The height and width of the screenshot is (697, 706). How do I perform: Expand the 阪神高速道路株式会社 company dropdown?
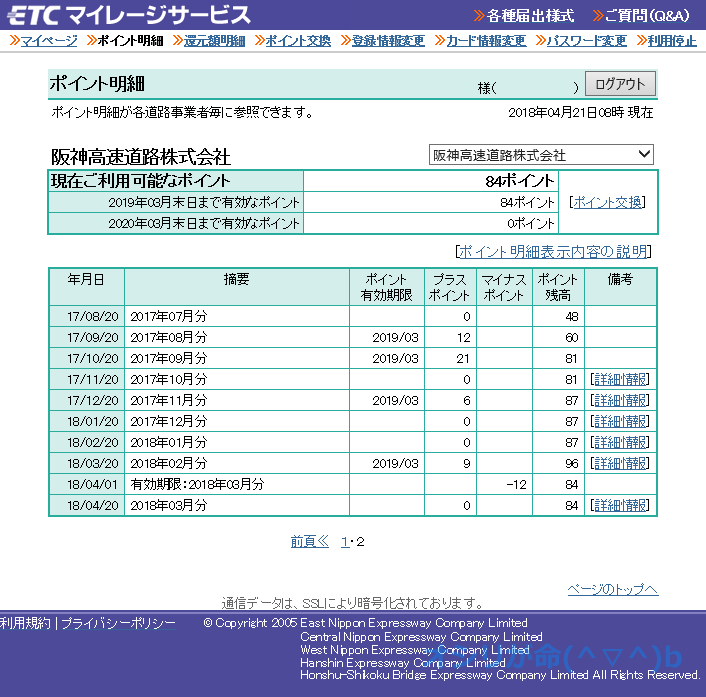click(x=541, y=155)
